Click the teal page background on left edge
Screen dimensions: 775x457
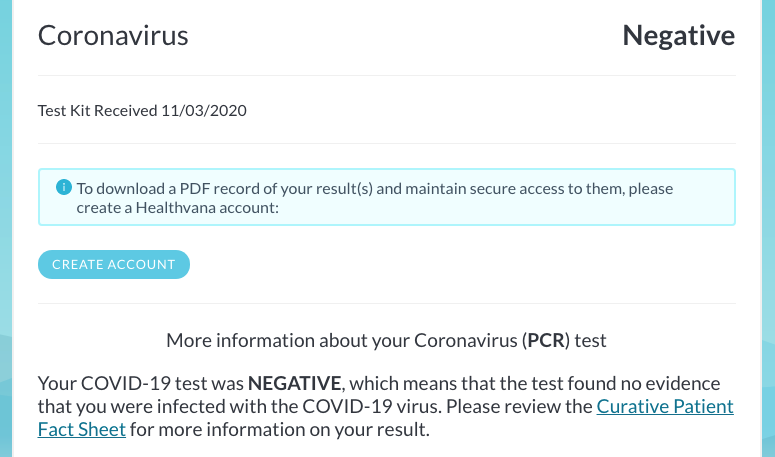(x=5, y=228)
